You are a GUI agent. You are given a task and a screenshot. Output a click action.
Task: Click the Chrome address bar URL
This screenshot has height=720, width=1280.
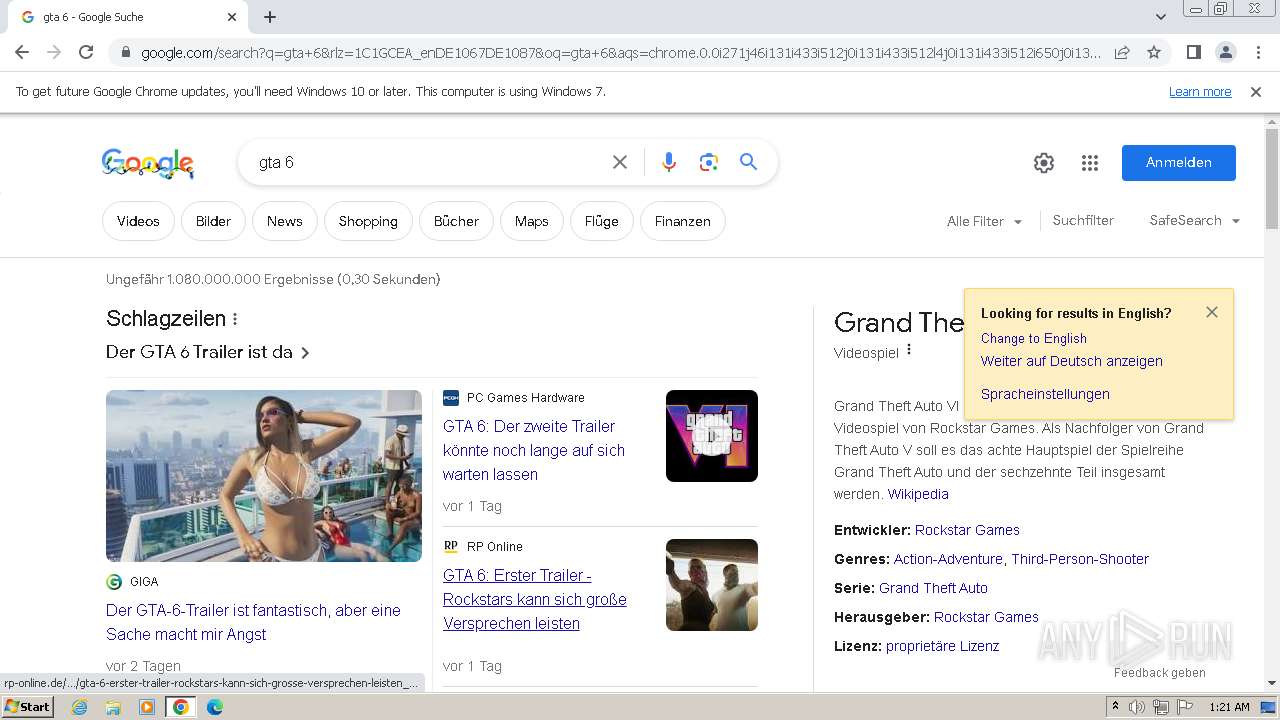tap(620, 53)
